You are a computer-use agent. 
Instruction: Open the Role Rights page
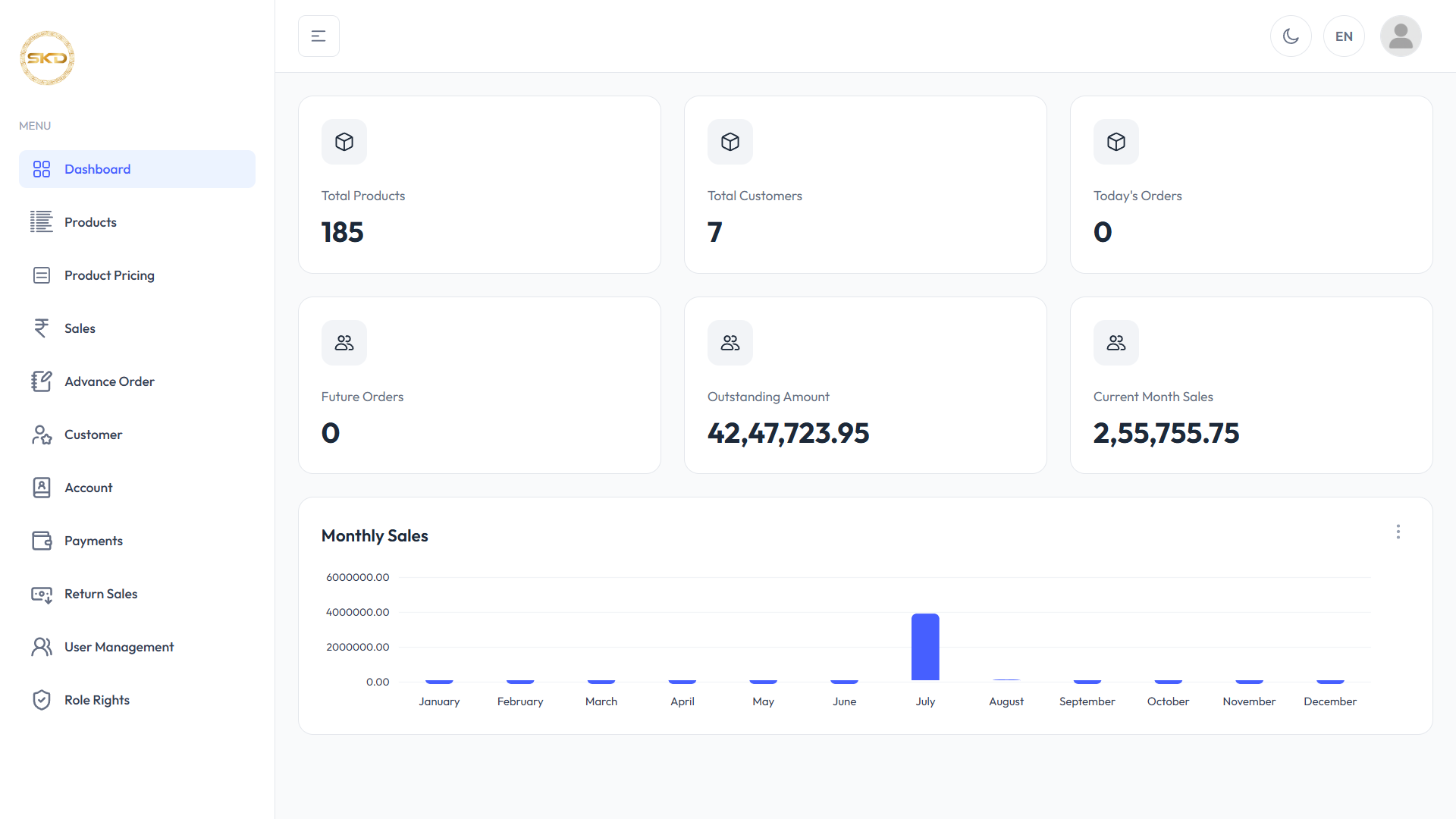click(x=137, y=700)
